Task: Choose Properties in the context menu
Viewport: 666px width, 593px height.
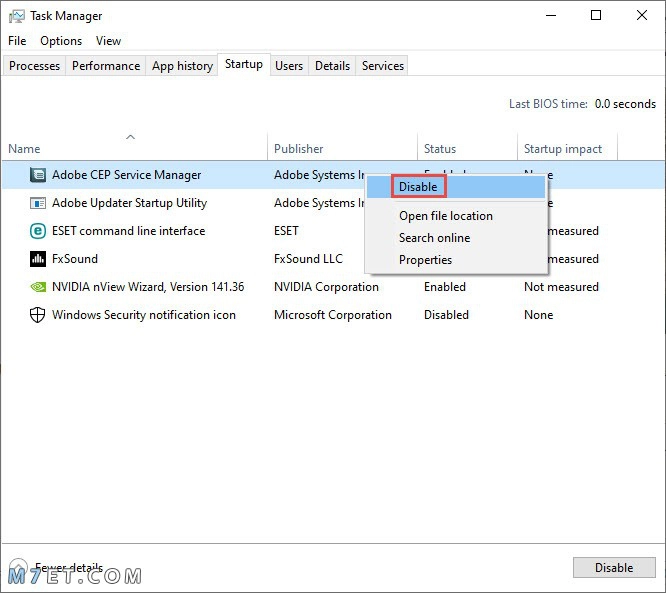Action: tap(456, 260)
